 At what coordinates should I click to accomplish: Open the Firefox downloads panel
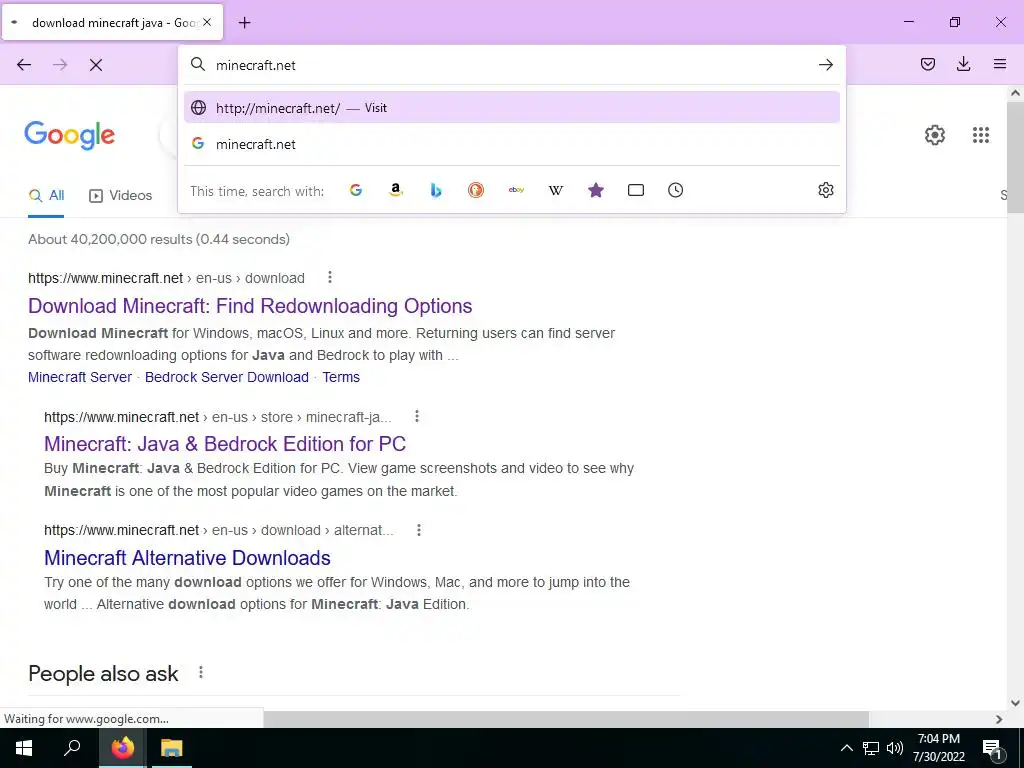[963, 64]
